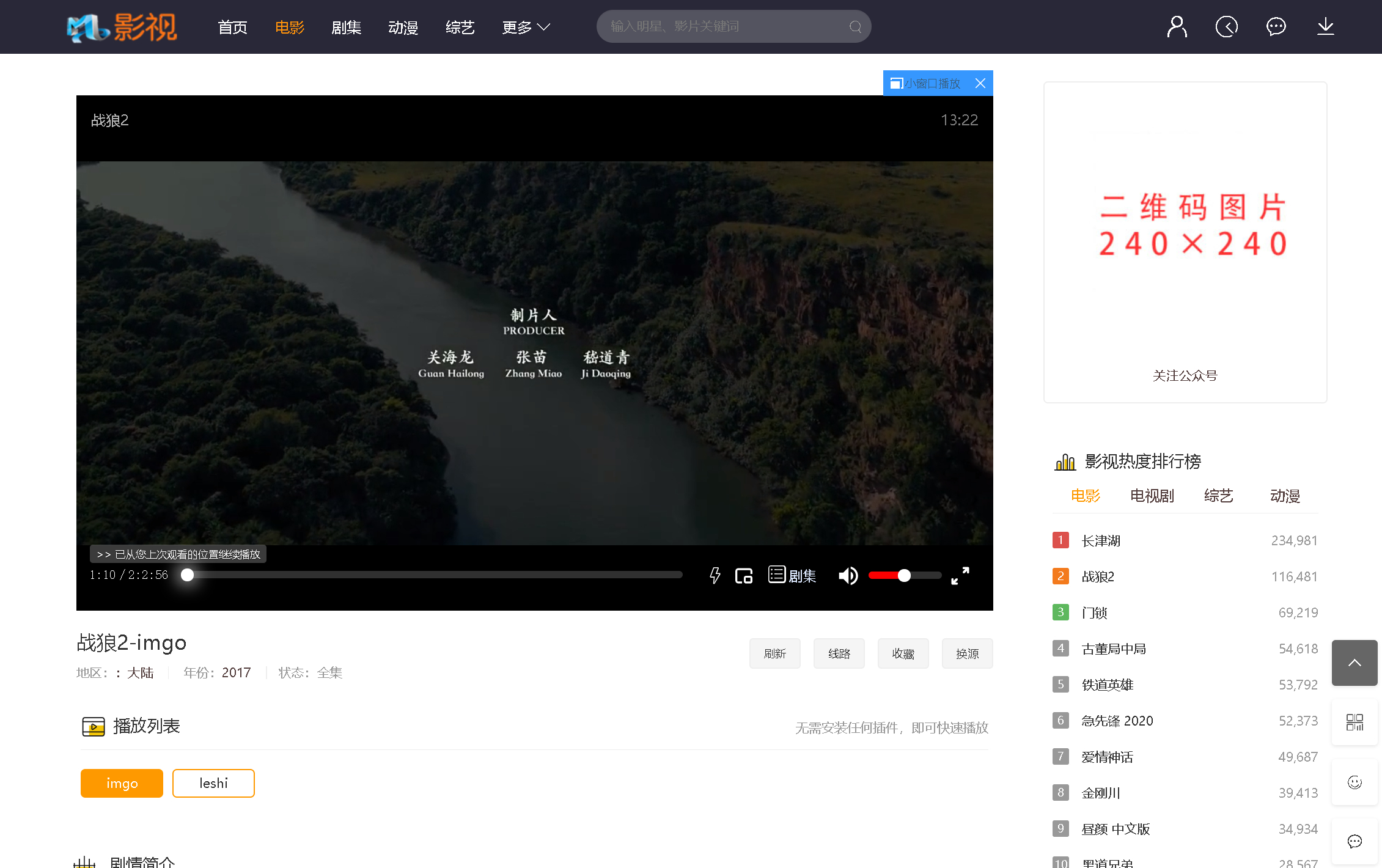Click the 换源 button
The width and height of the screenshot is (1382, 868).
[x=967, y=653]
